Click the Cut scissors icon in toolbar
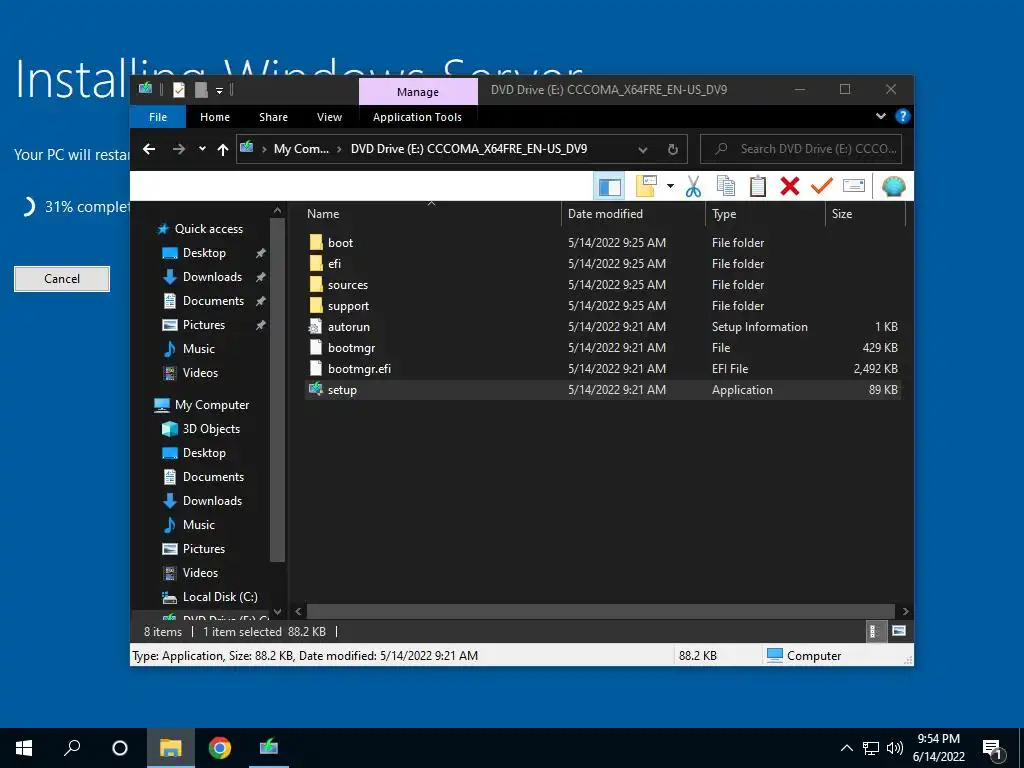 (x=693, y=187)
